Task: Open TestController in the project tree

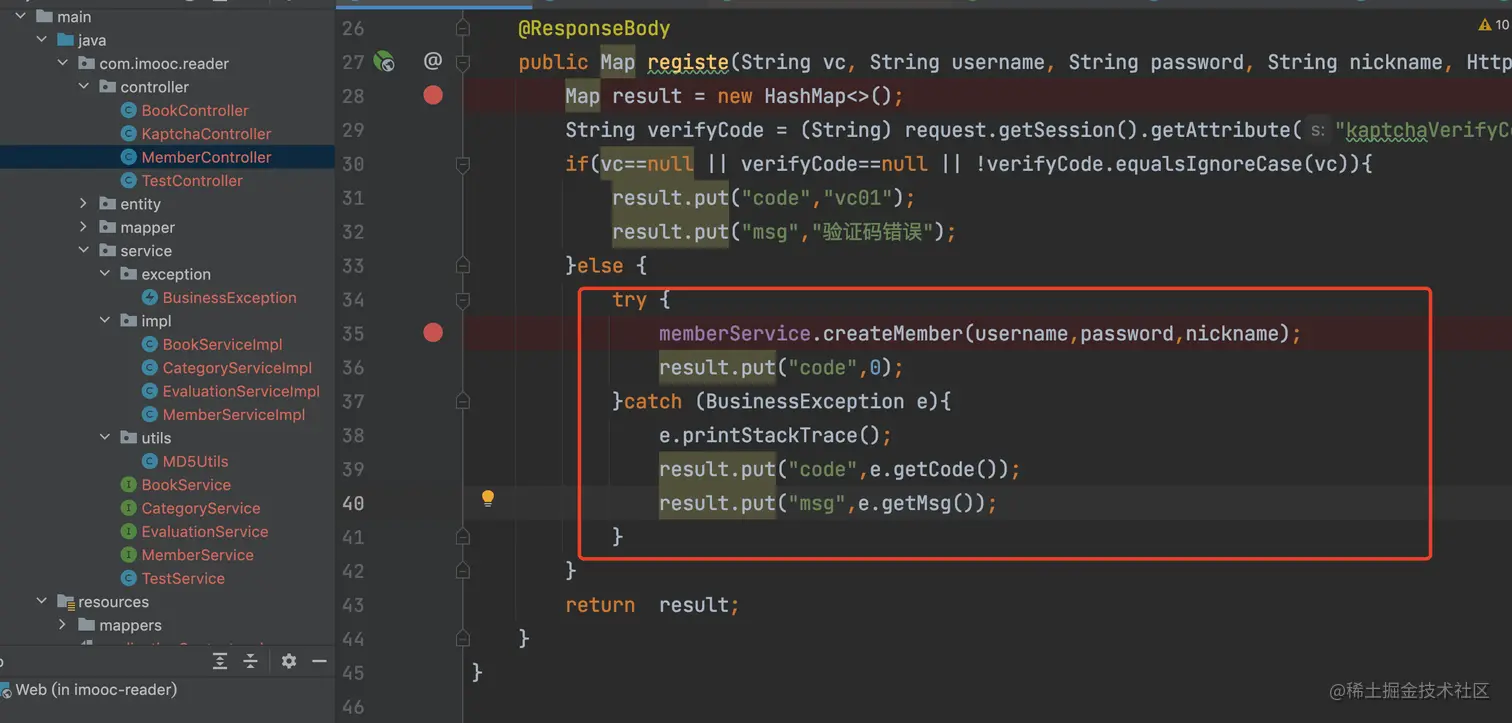Action: (192, 180)
